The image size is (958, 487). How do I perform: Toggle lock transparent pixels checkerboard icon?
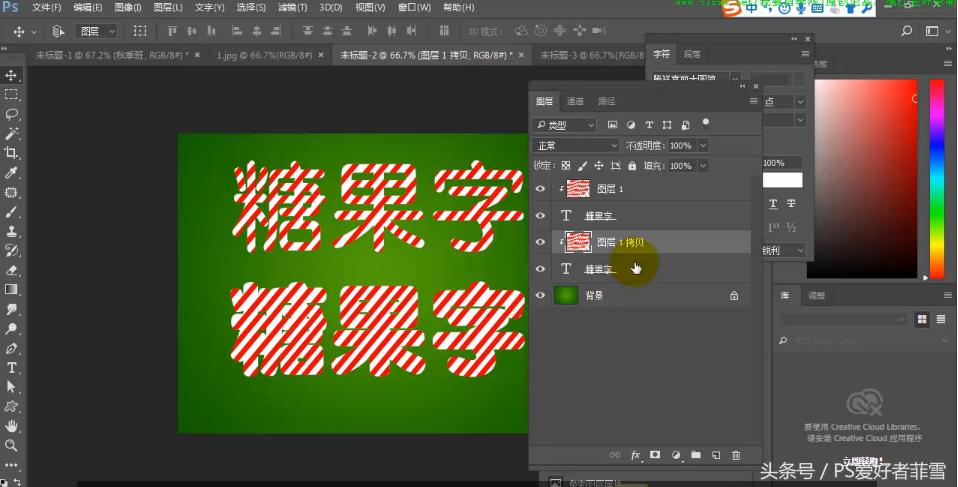(x=566, y=166)
